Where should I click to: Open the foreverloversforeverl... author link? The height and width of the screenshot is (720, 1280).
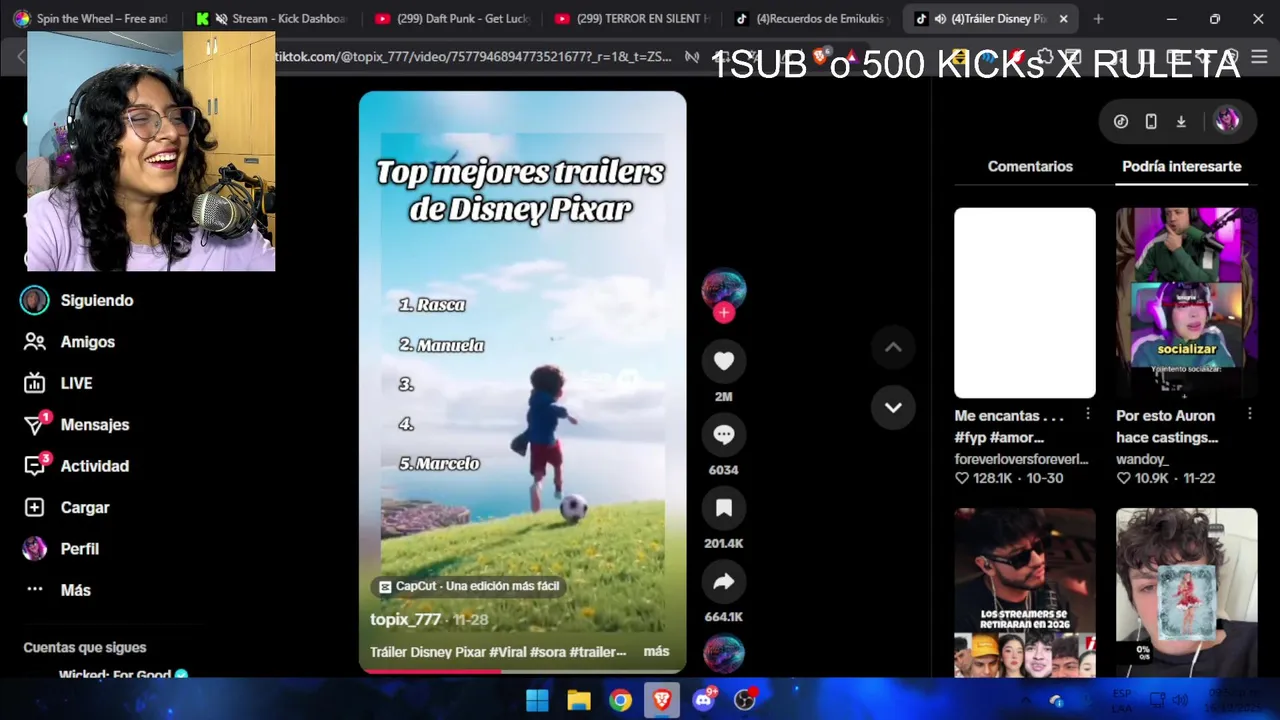tap(1021, 459)
